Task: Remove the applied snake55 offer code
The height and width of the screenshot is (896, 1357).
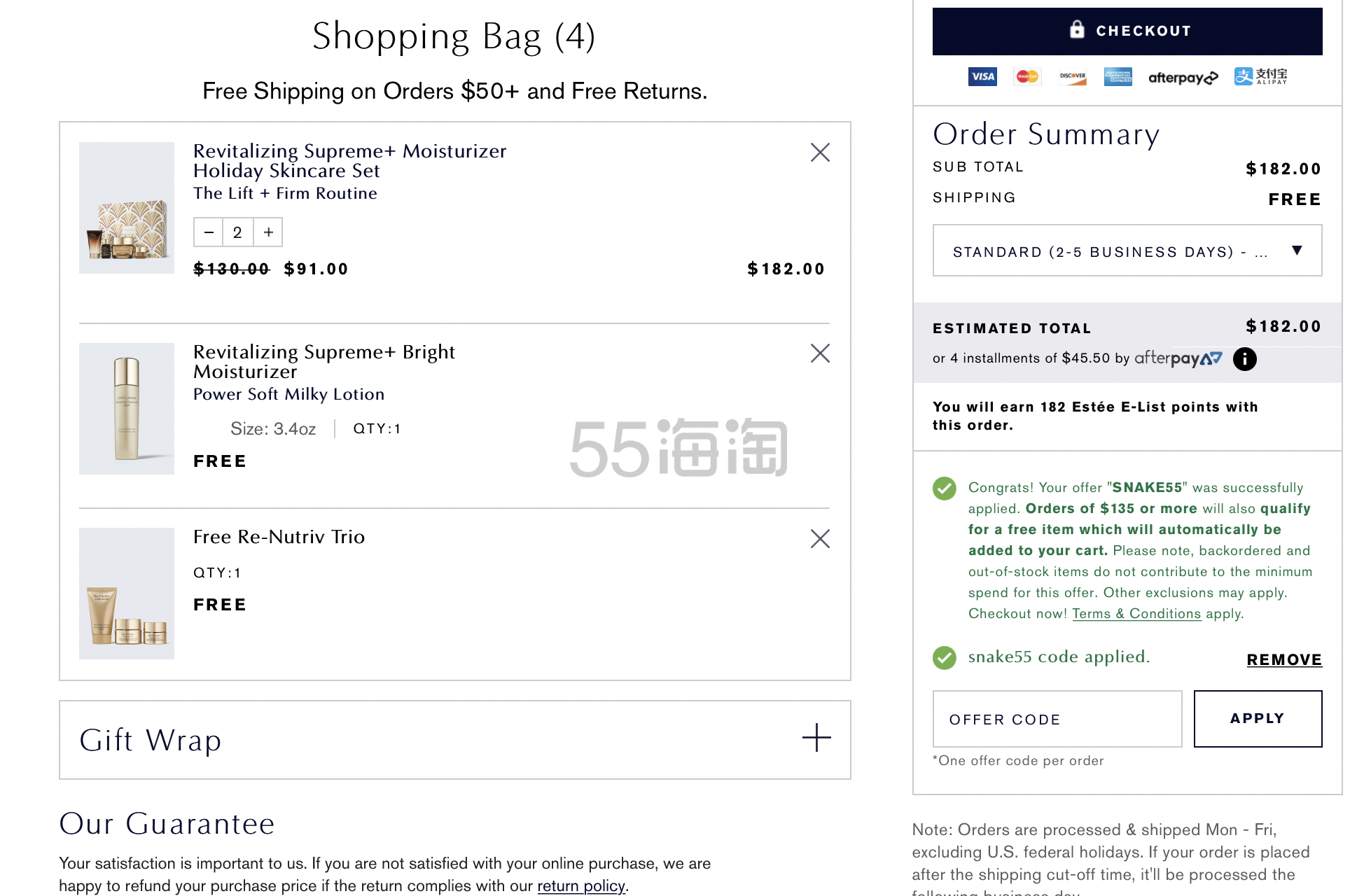Action: [x=1284, y=659]
